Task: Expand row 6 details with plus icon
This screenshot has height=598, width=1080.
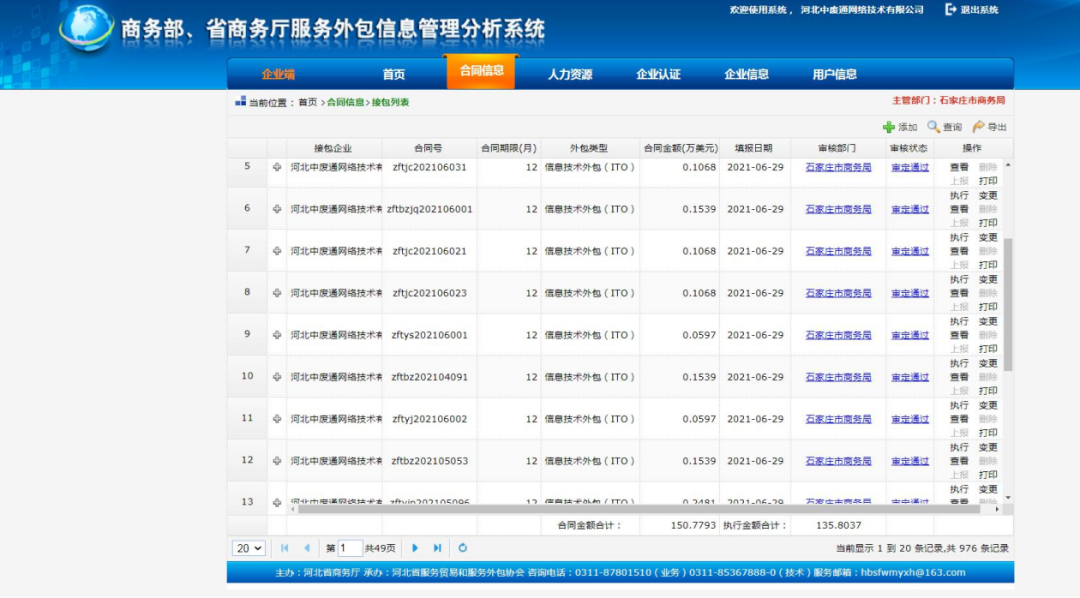Action: point(276,209)
